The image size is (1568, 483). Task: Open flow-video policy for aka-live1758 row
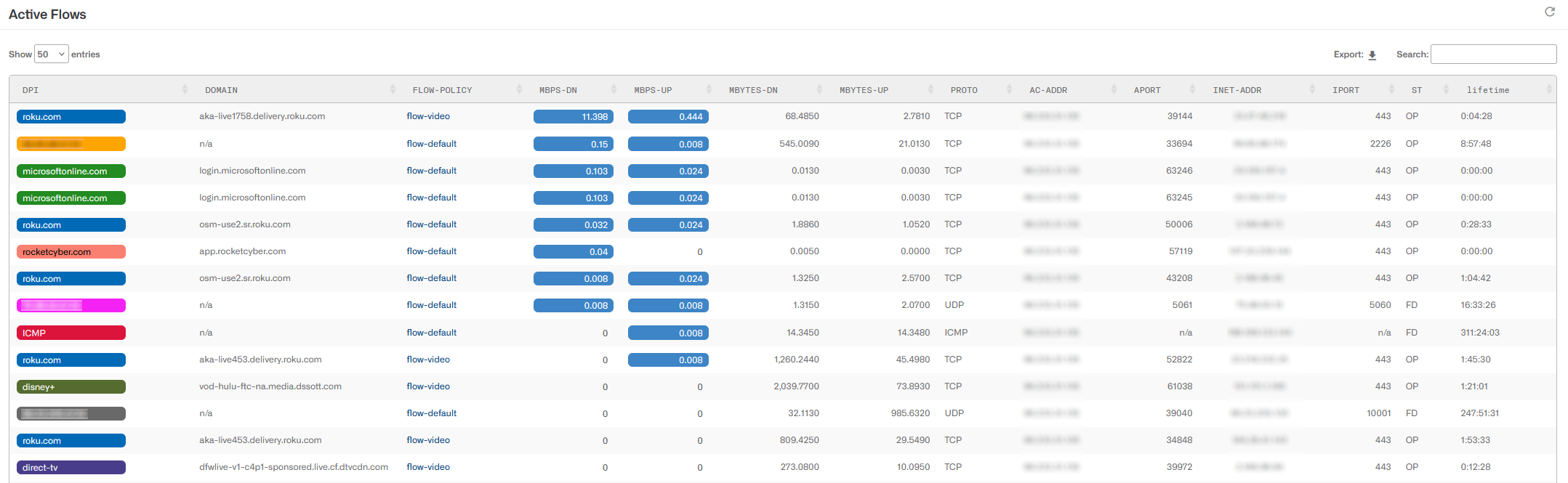pyautogui.click(x=428, y=116)
